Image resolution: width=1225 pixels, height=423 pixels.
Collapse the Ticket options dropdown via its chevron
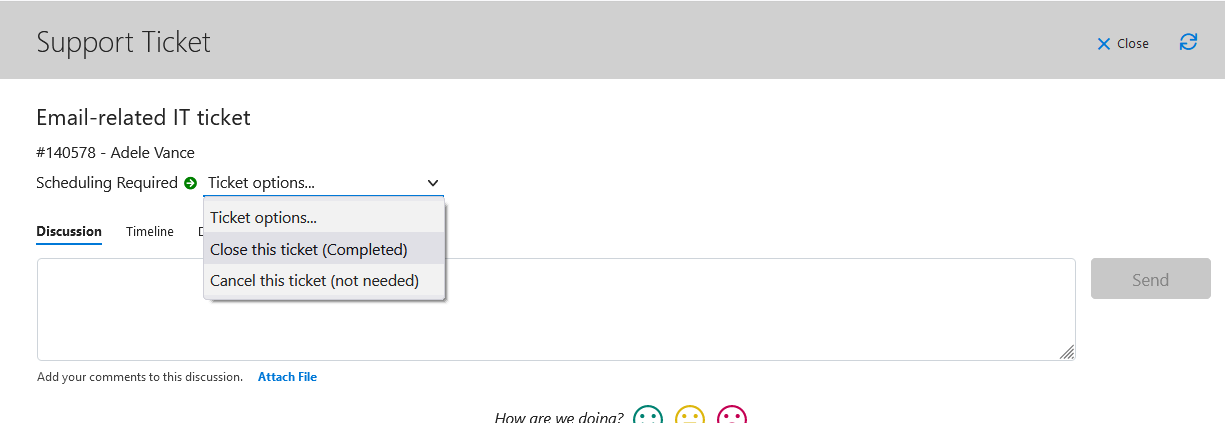[x=433, y=183]
